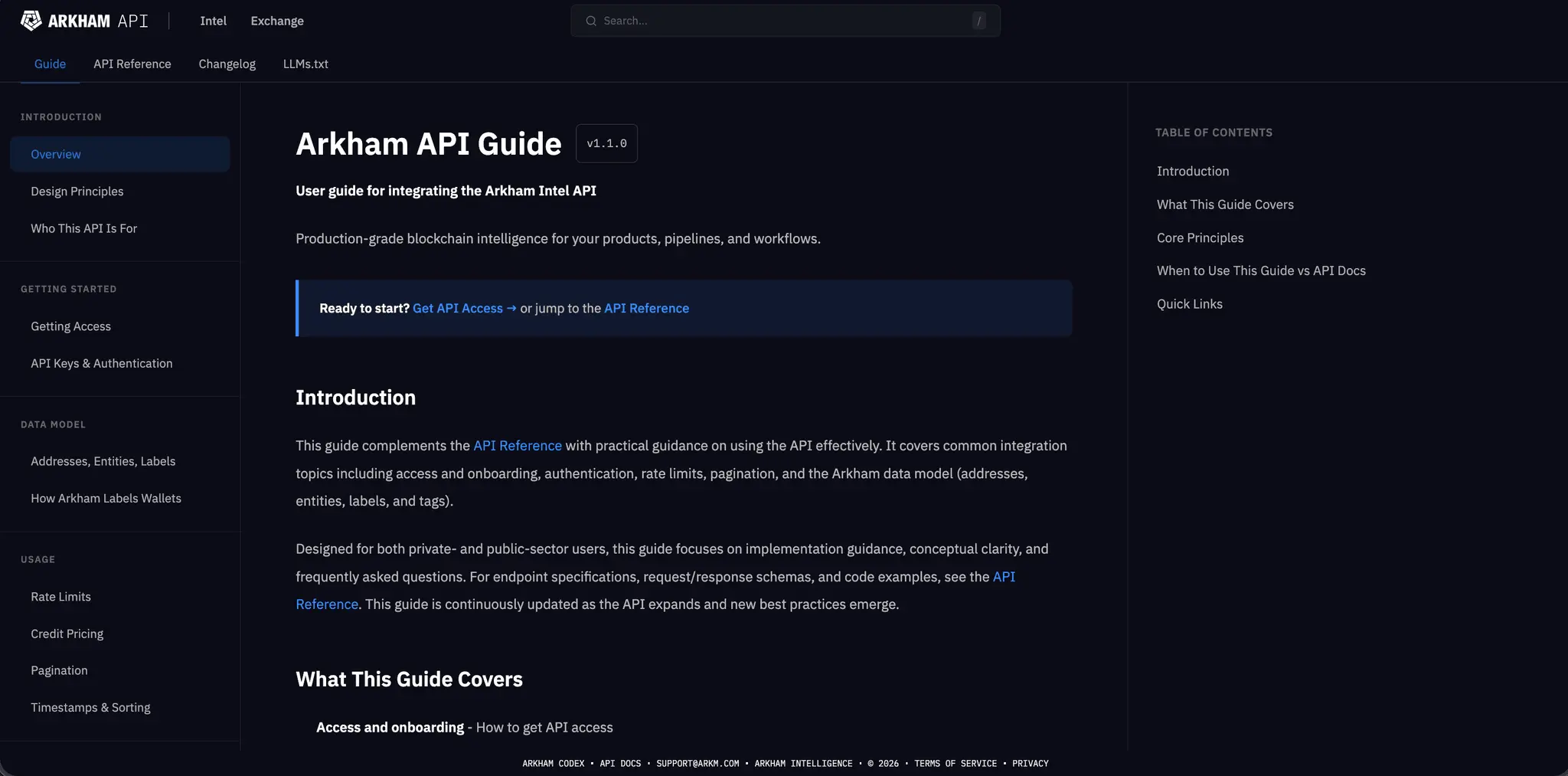Click the v1.1.0 version badge
The height and width of the screenshot is (776, 1568).
pos(606,143)
